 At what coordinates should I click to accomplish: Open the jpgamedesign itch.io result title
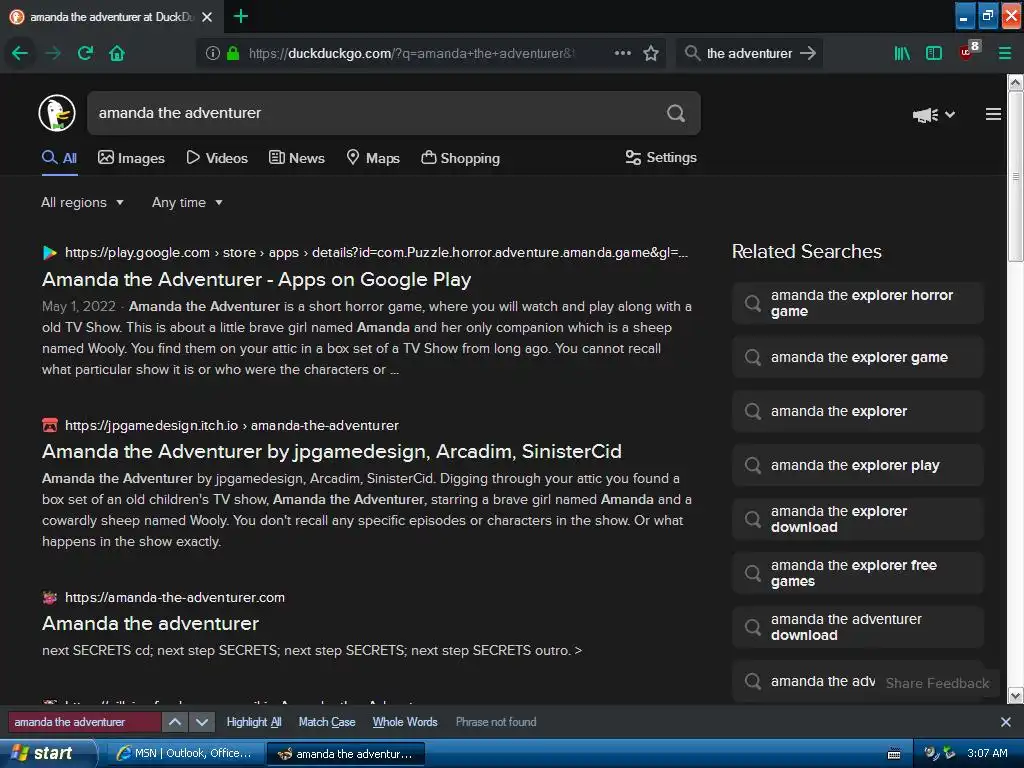(332, 451)
